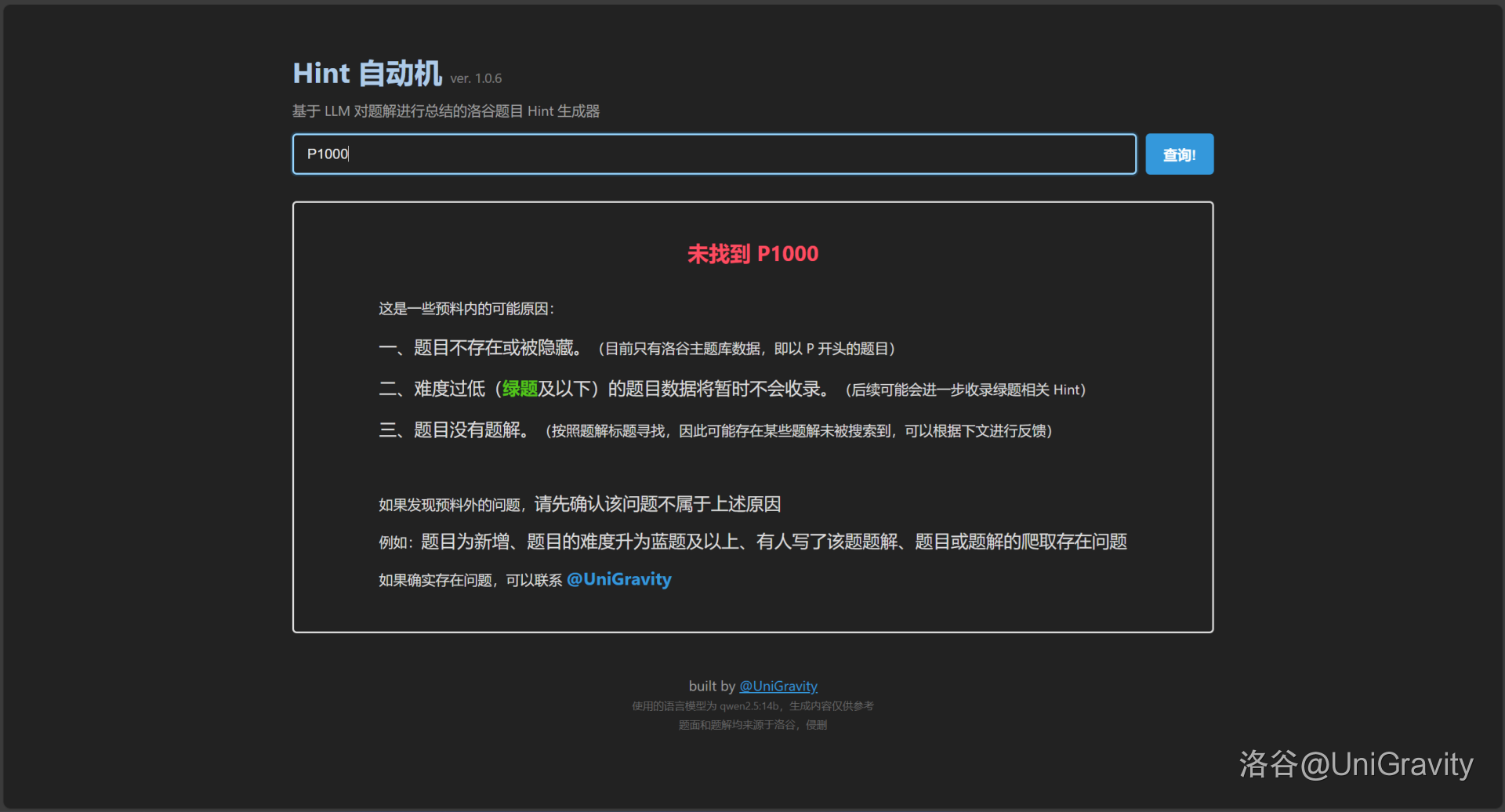This screenshot has width=1505, height=812.
Task: Click the text 请先确认该问题不属于上述原因
Action: pyautogui.click(x=657, y=504)
